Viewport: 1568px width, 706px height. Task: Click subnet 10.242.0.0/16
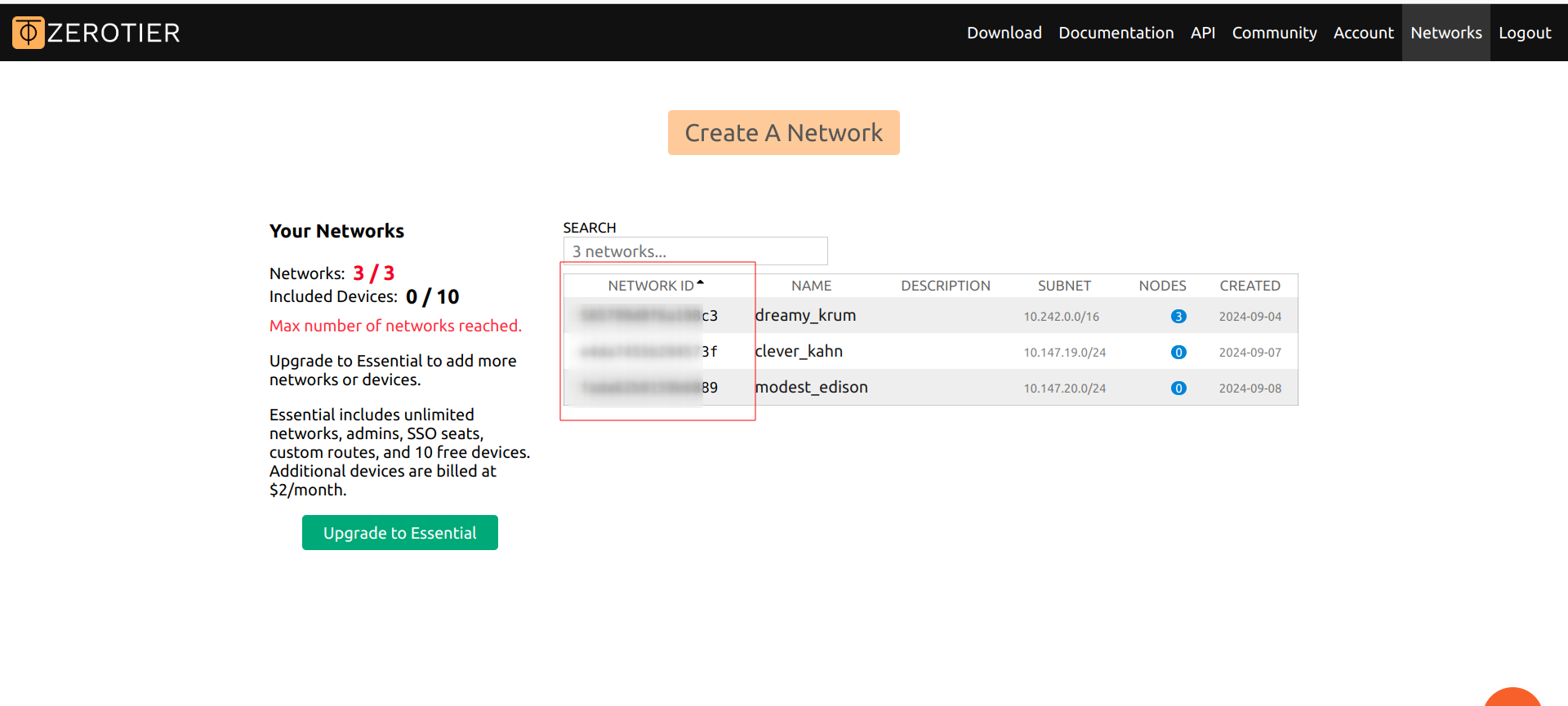(x=1062, y=317)
